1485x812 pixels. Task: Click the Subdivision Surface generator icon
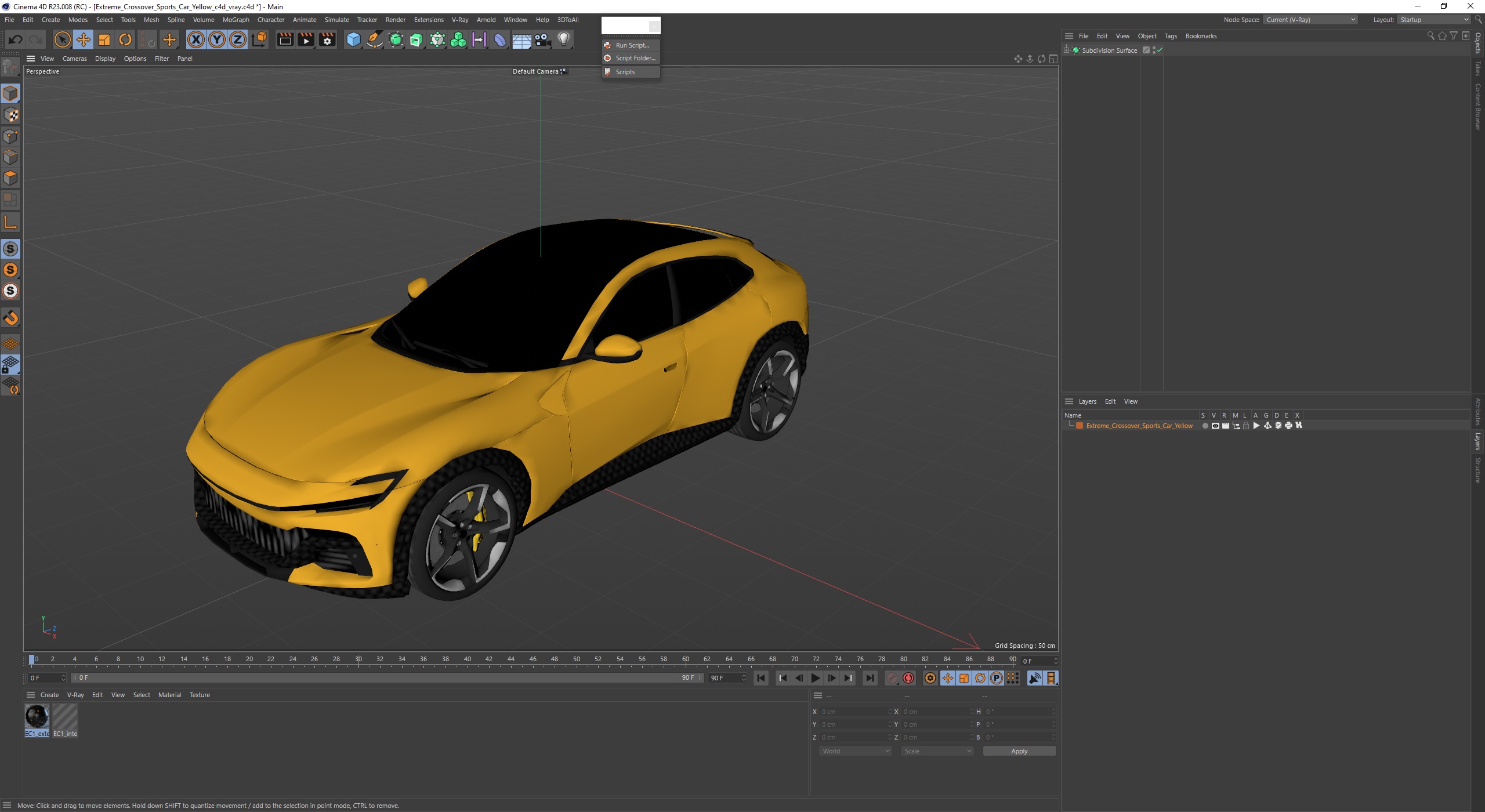tap(396, 39)
